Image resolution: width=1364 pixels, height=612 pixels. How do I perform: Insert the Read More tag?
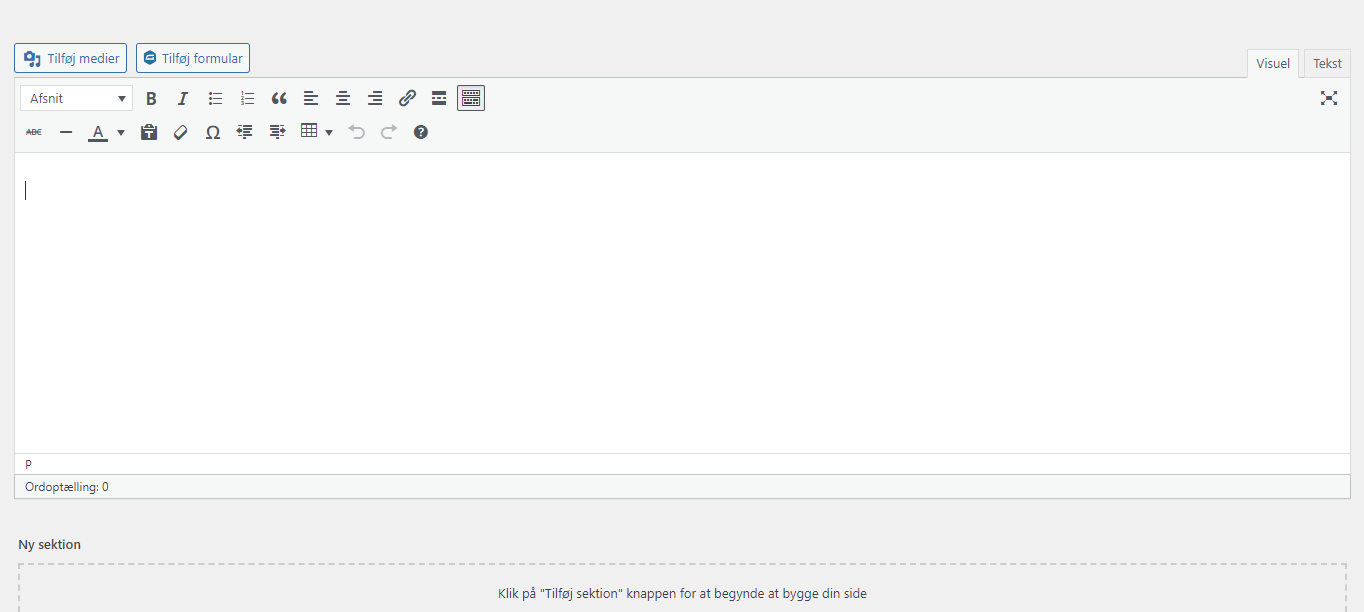coord(439,98)
